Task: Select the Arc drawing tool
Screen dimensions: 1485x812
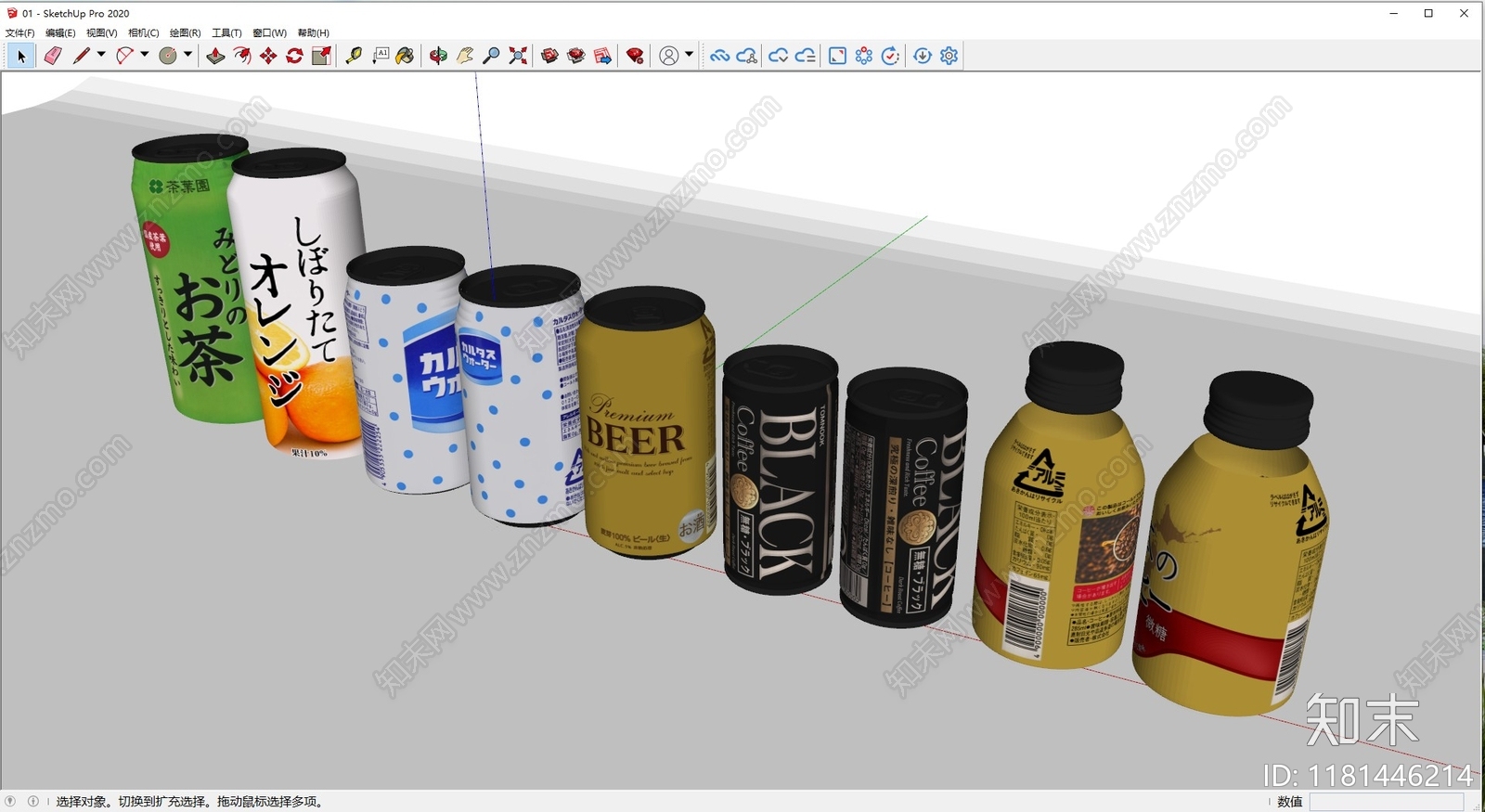Action: (x=124, y=56)
